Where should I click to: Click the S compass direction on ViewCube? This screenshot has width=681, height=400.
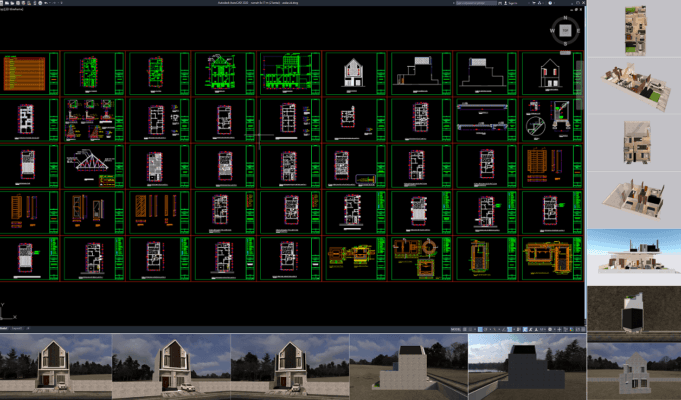point(565,43)
